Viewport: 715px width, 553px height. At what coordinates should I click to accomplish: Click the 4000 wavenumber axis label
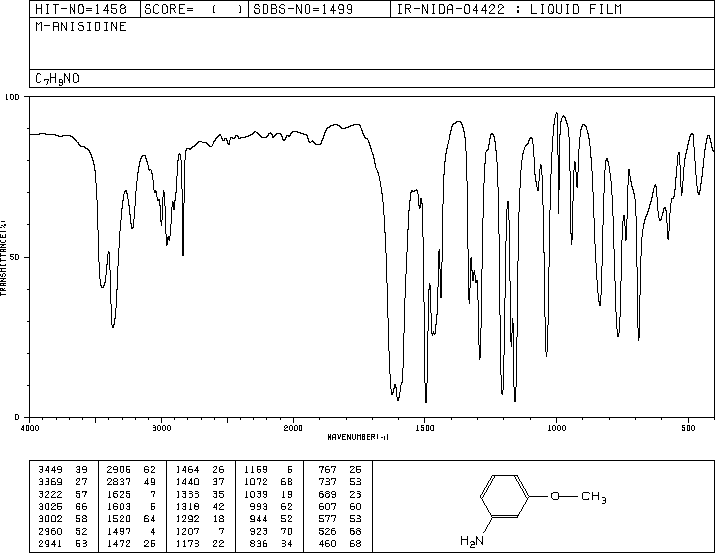(x=30, y=428)
